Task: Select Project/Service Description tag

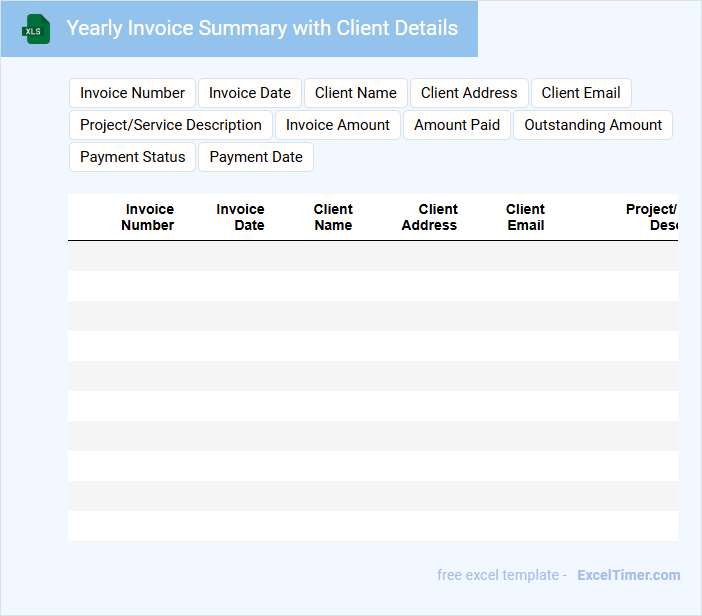Action: (171, 125)
